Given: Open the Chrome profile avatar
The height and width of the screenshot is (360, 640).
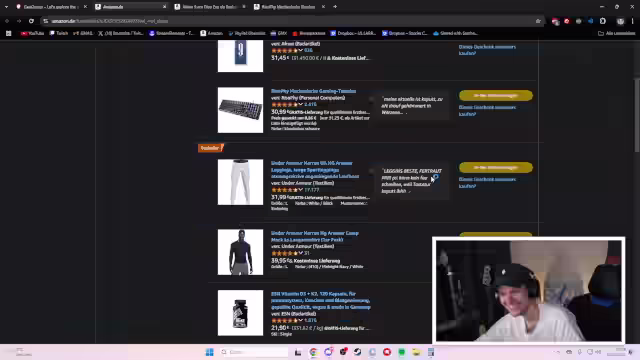Looking at the screenshot, I should coord(620,21).
